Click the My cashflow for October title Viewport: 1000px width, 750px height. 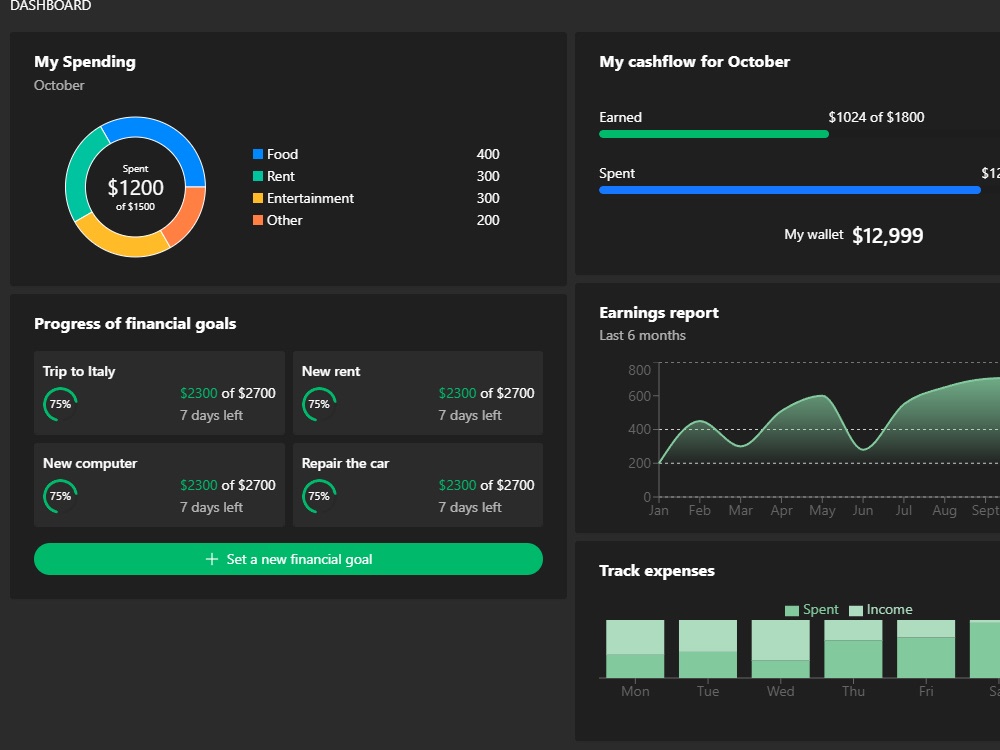tap(695, 62)
